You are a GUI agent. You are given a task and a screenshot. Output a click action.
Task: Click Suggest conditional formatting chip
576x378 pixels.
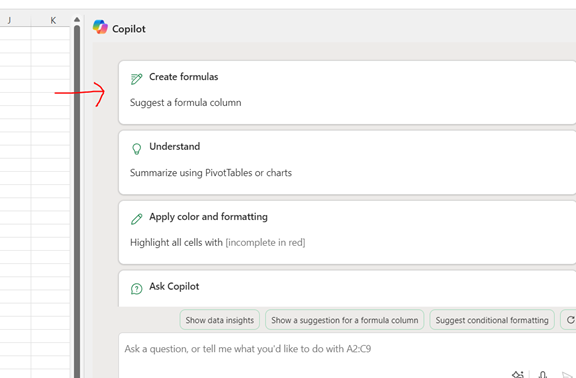(x=492, y=320)
